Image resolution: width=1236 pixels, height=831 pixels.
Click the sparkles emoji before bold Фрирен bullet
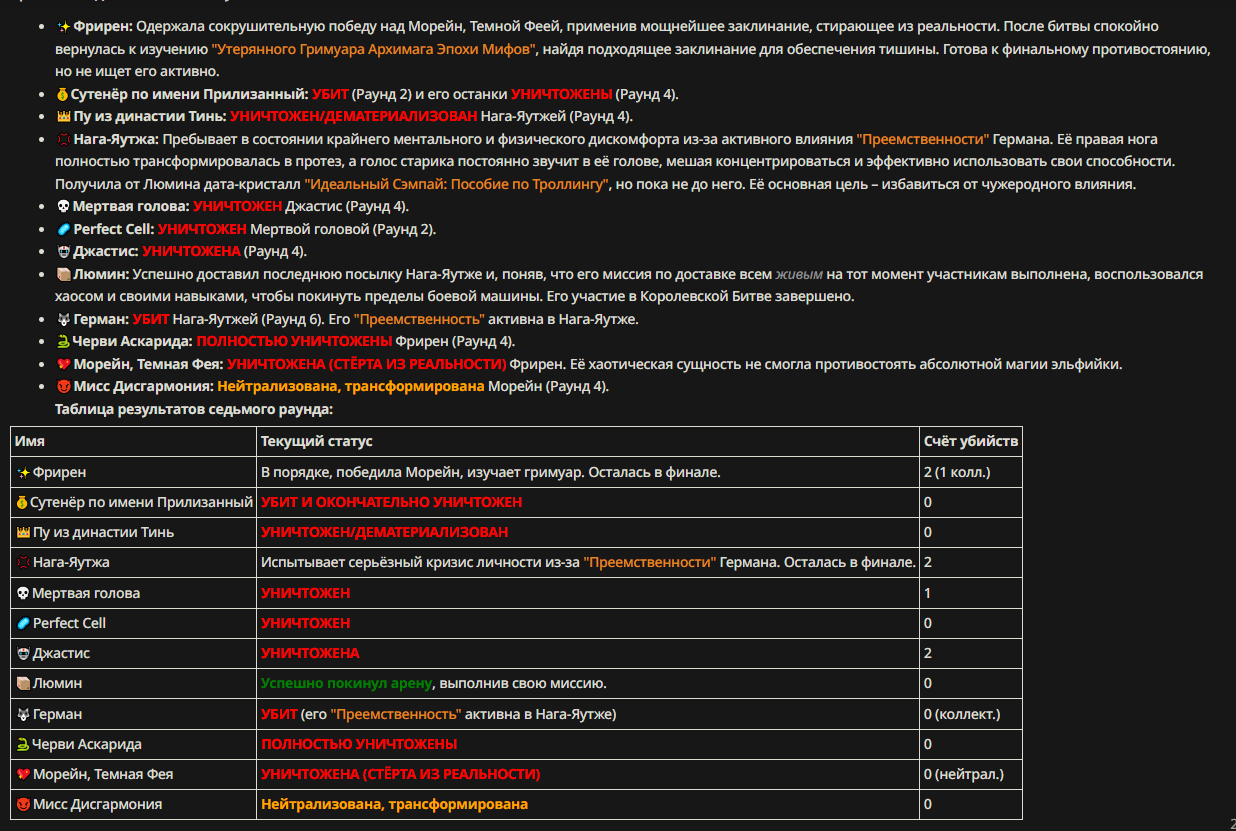point(62,26)
